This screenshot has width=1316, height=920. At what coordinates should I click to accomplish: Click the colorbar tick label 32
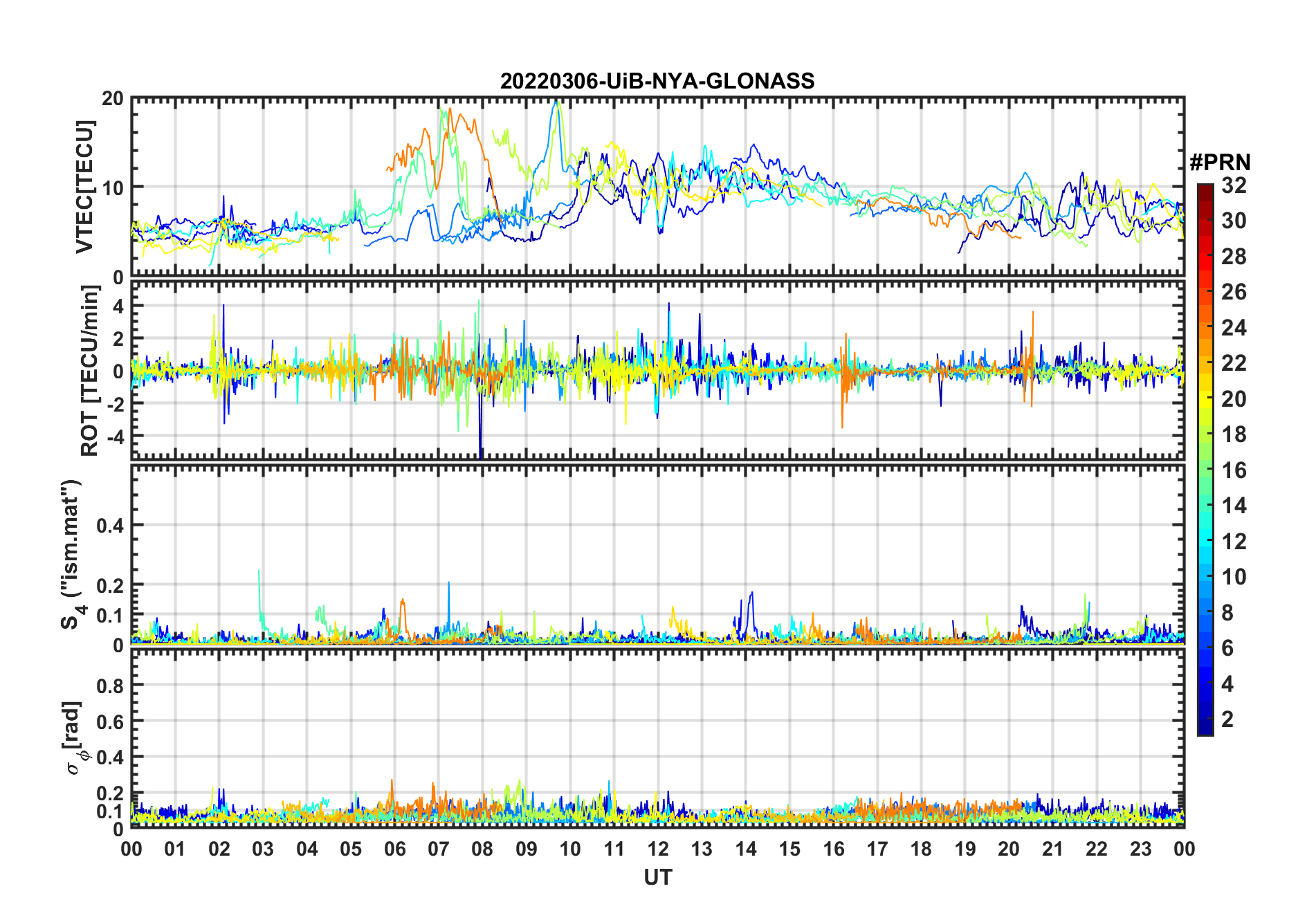tap(1234, 185)
